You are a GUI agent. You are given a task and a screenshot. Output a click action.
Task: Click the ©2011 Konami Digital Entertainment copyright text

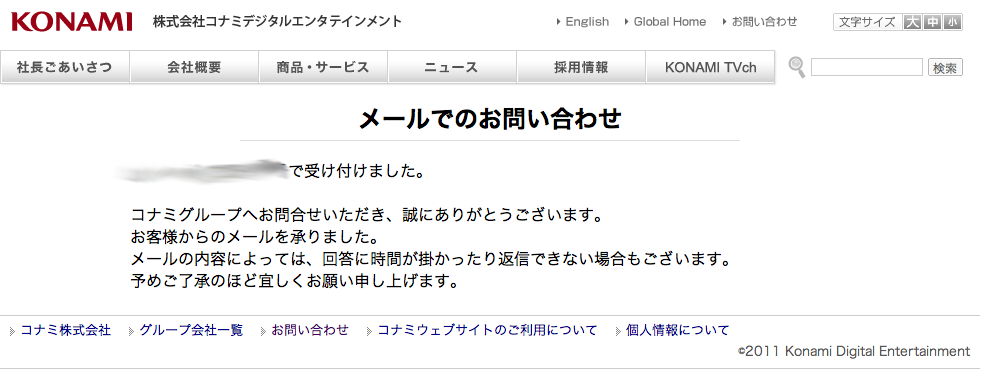click(854, 351)
